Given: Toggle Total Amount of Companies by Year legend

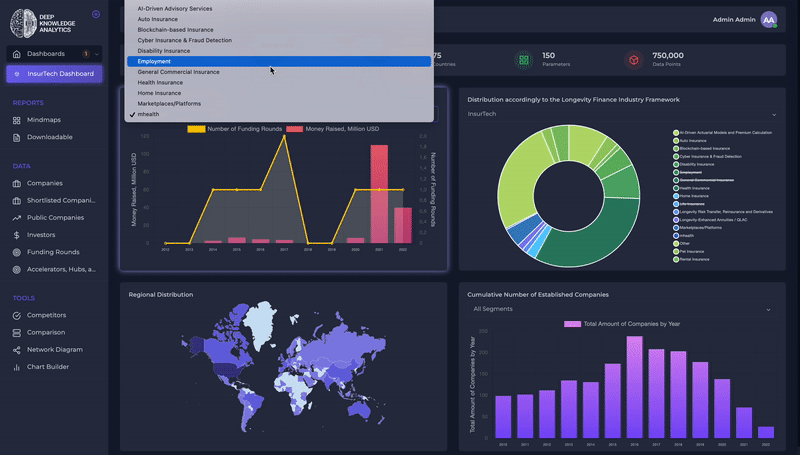Looking at the screenshot, I should click(621, 324).
